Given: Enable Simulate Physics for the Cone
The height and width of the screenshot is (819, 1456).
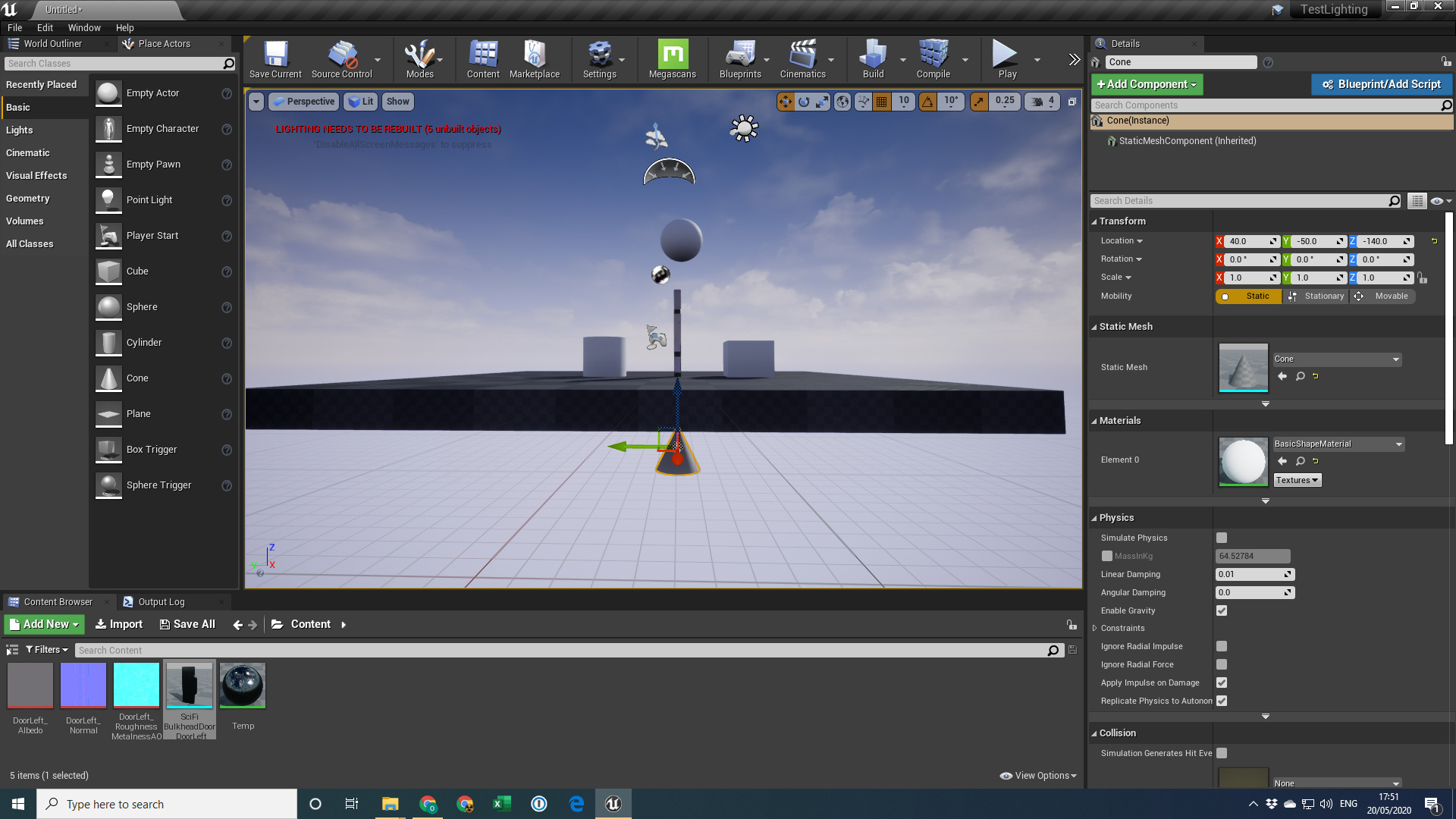Looking at the screenshot, I should (x=1221, y=538).
